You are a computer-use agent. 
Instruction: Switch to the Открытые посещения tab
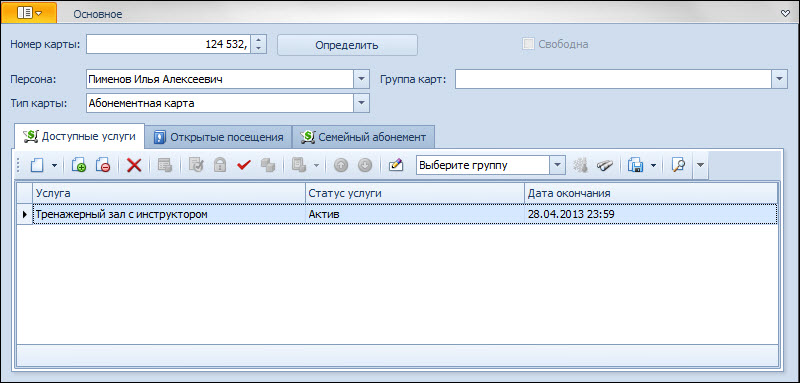[218, 137]
